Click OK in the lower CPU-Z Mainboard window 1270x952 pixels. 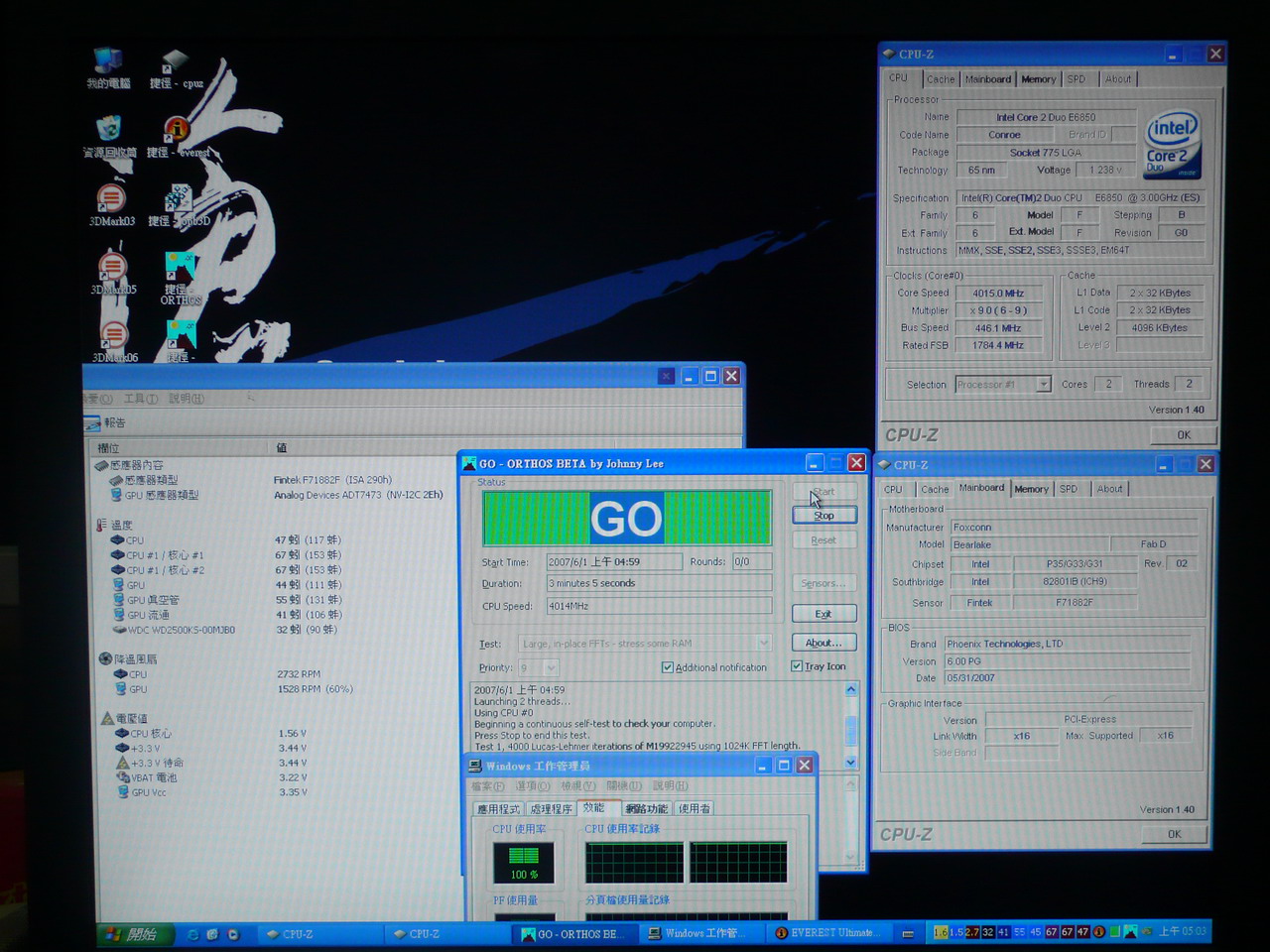click(1175, 834)
